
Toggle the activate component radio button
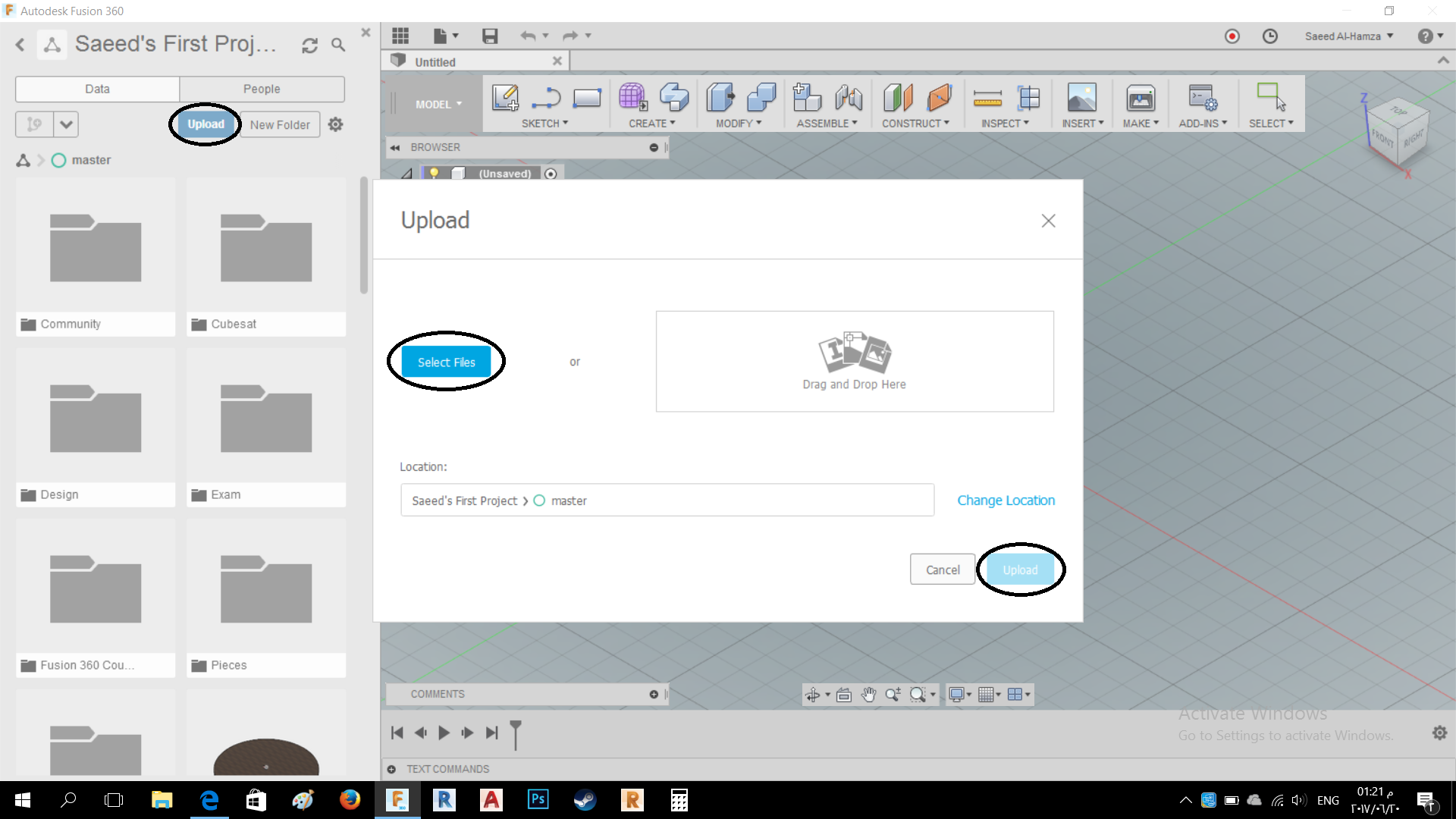(551, 174)
